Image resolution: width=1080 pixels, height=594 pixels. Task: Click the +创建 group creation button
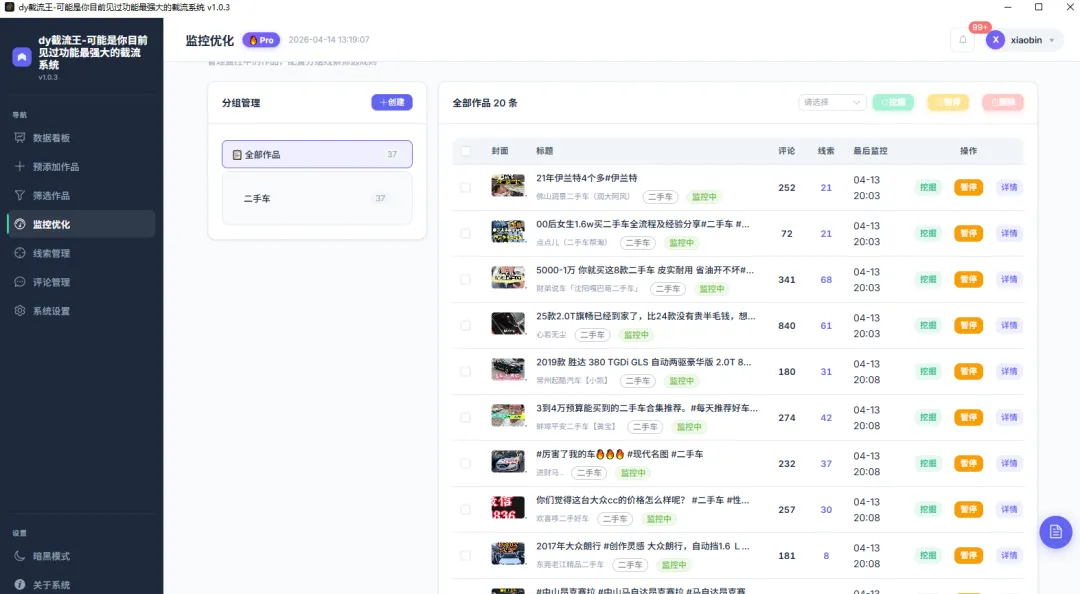tap(391, 102)
